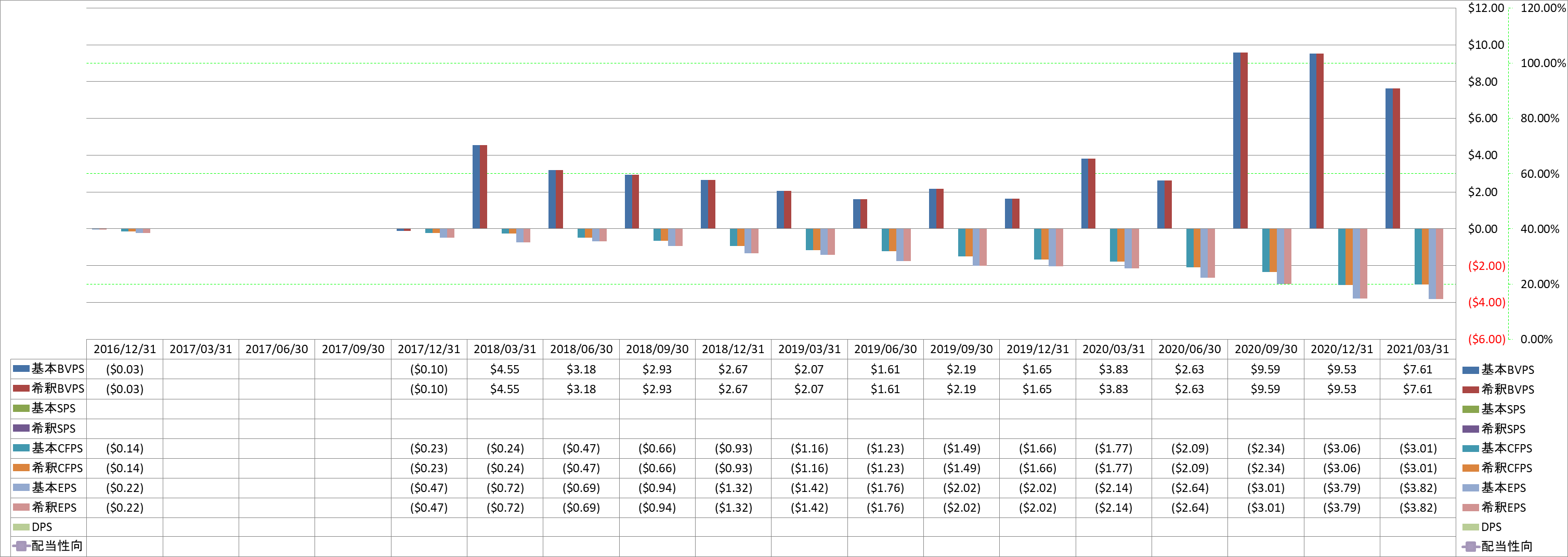Click the pink 希釈EPS bar for 2021/03/31
1568x557 pixels.
[1440, 264]
